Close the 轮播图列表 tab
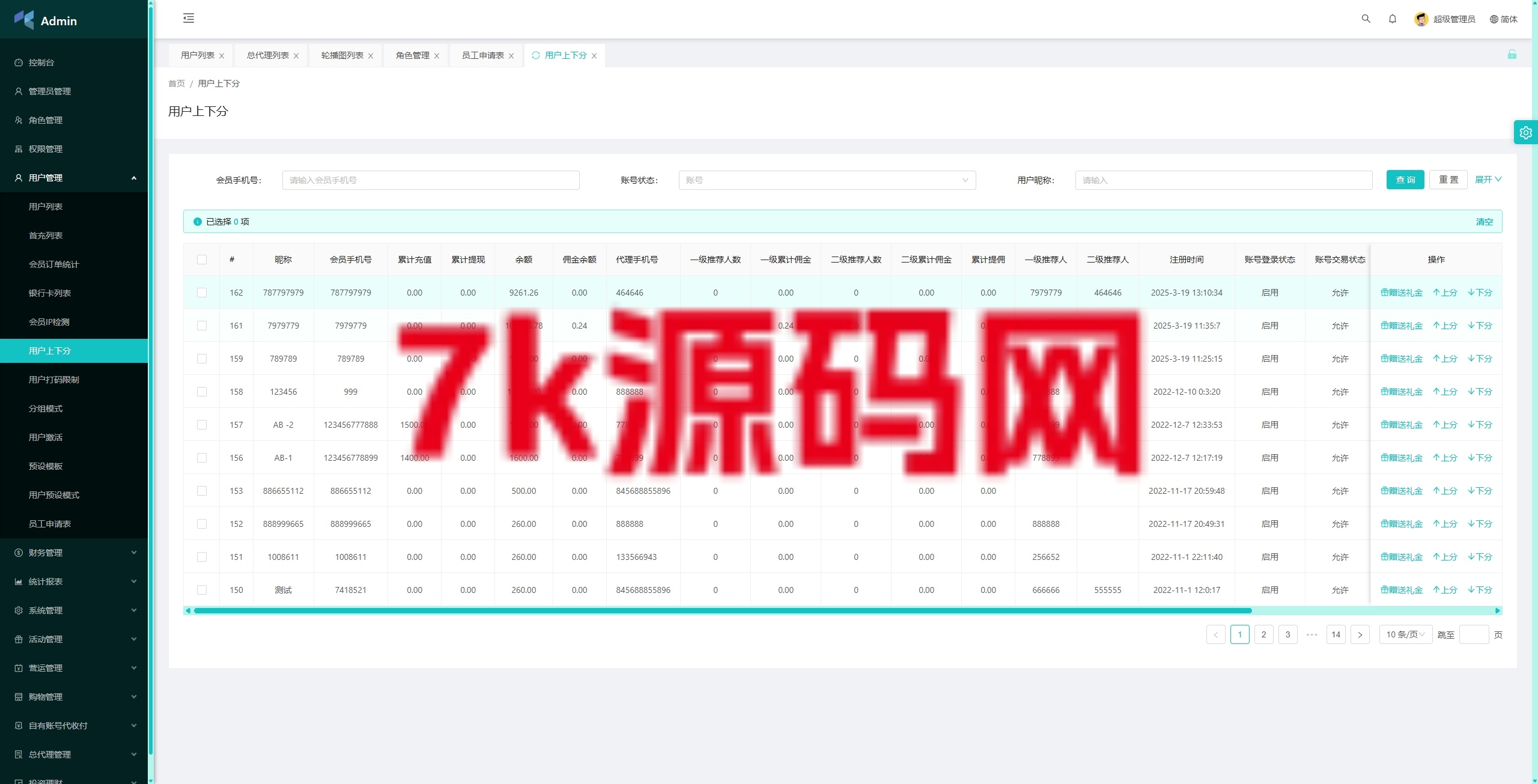 coord(371,56)
